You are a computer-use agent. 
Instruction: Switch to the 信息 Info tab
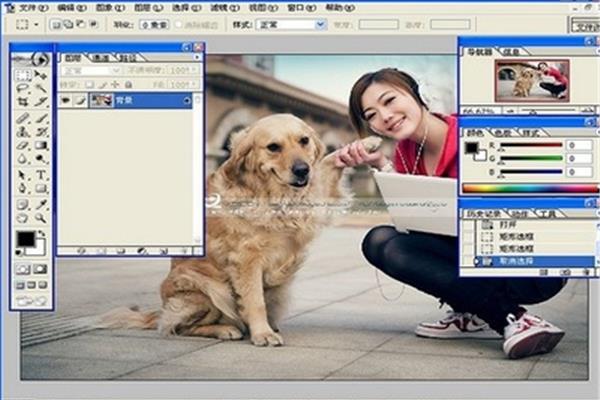tap(512, 52)
